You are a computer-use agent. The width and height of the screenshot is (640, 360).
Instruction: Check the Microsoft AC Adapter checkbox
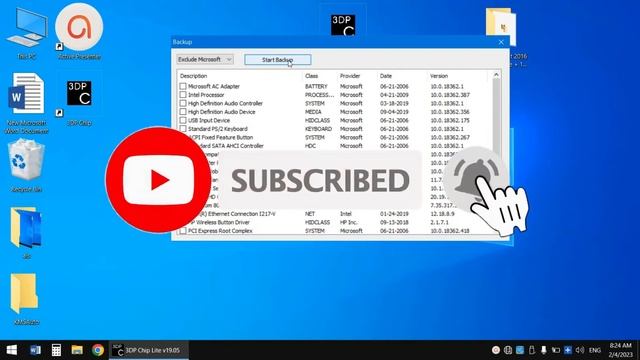tap(183, 86)
